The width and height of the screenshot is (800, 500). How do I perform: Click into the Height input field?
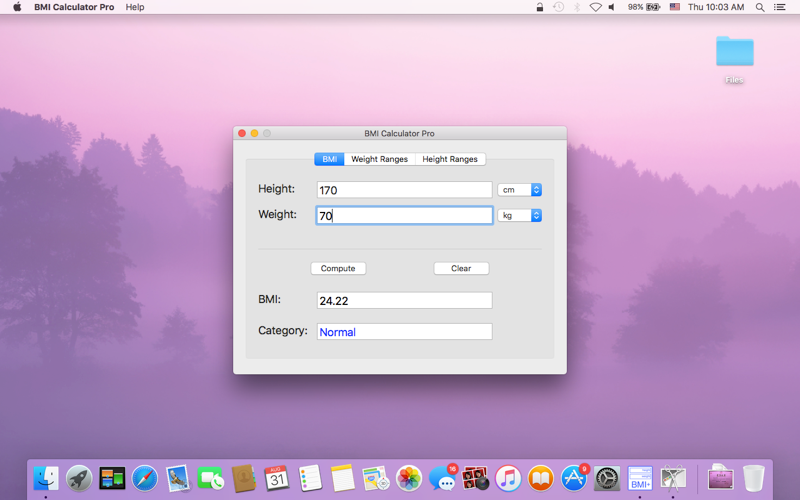point(404,190)
